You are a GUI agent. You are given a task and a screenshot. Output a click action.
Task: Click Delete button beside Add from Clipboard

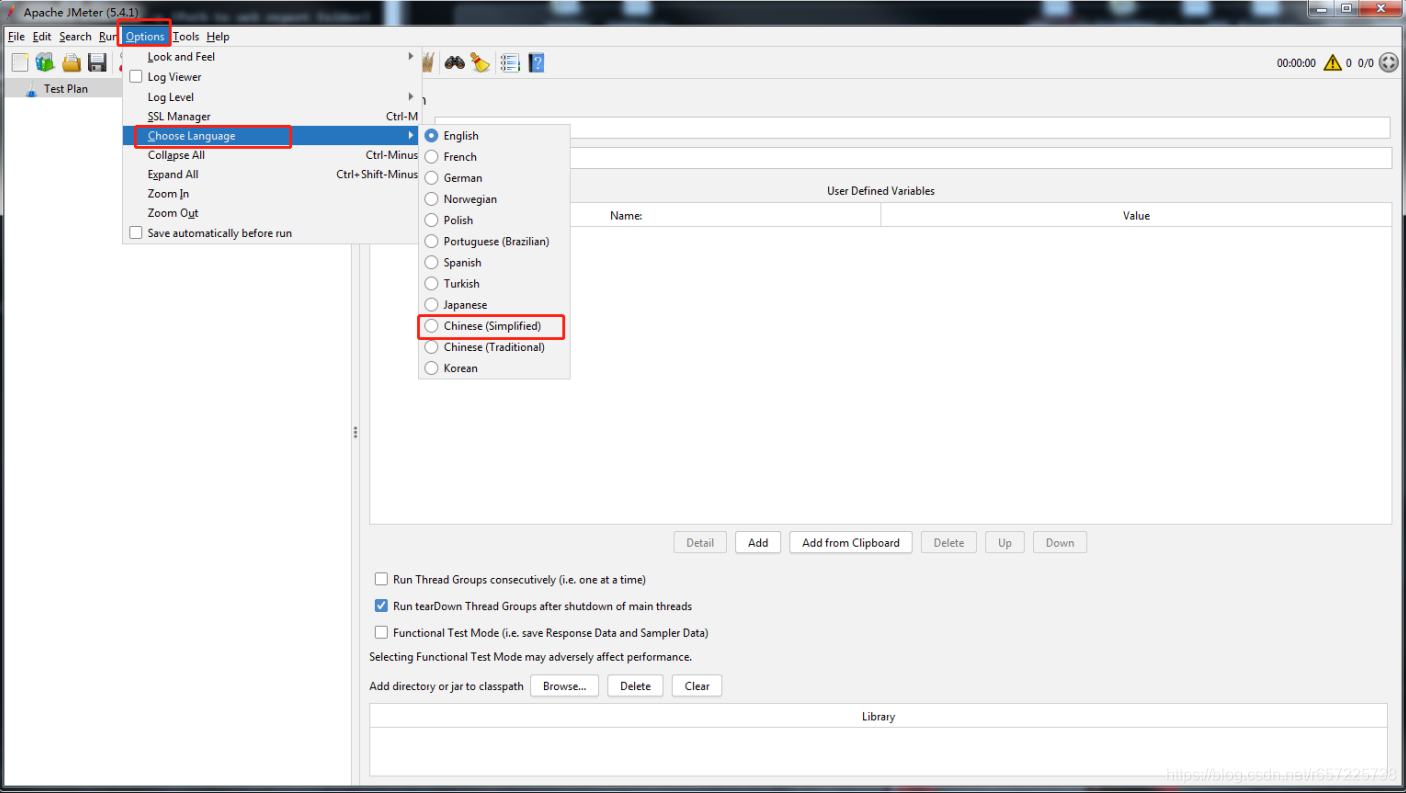pos(949,543)
